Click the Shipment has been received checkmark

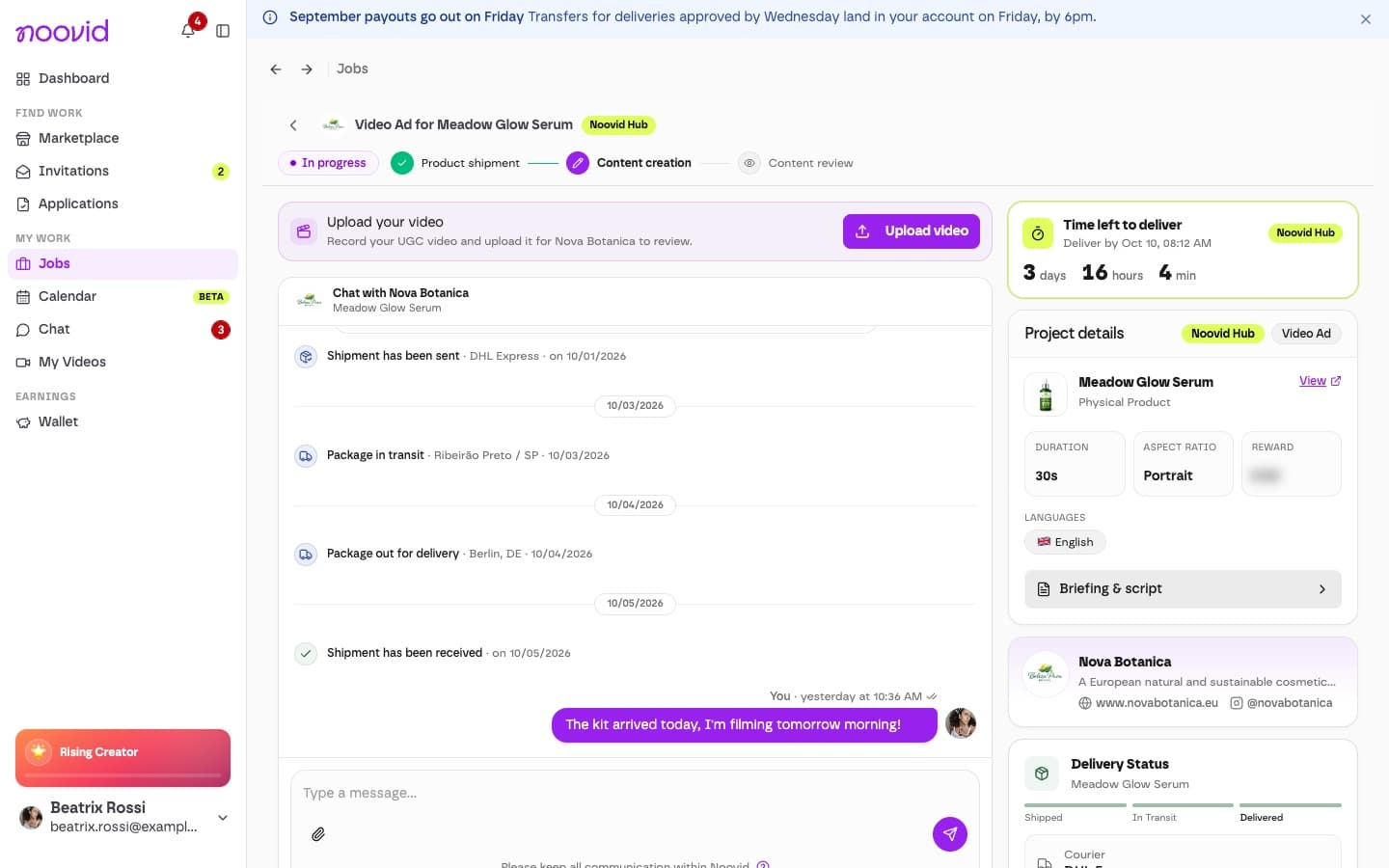pyautogui.click(x=306, y=654)
